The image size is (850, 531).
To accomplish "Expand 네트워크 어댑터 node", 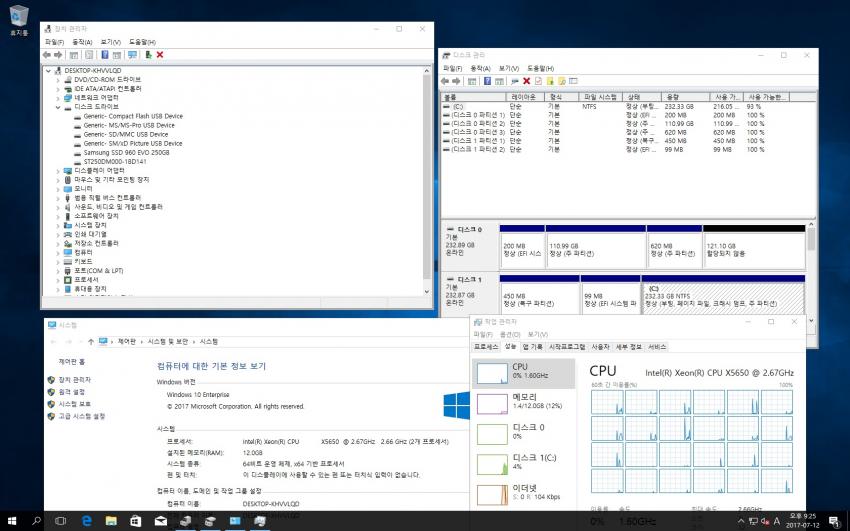I will click(x=58, y=98).
